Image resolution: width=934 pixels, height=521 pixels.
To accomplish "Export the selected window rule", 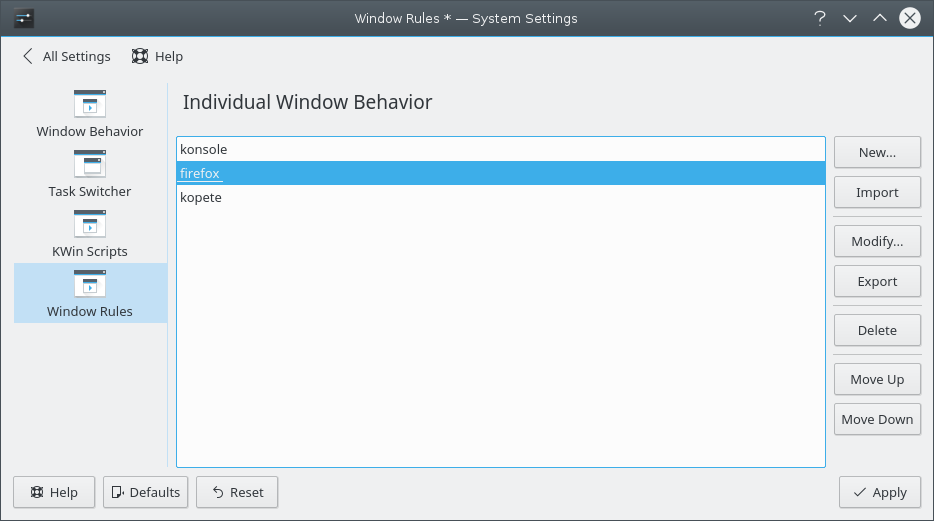I will click(x=877, y=281).
